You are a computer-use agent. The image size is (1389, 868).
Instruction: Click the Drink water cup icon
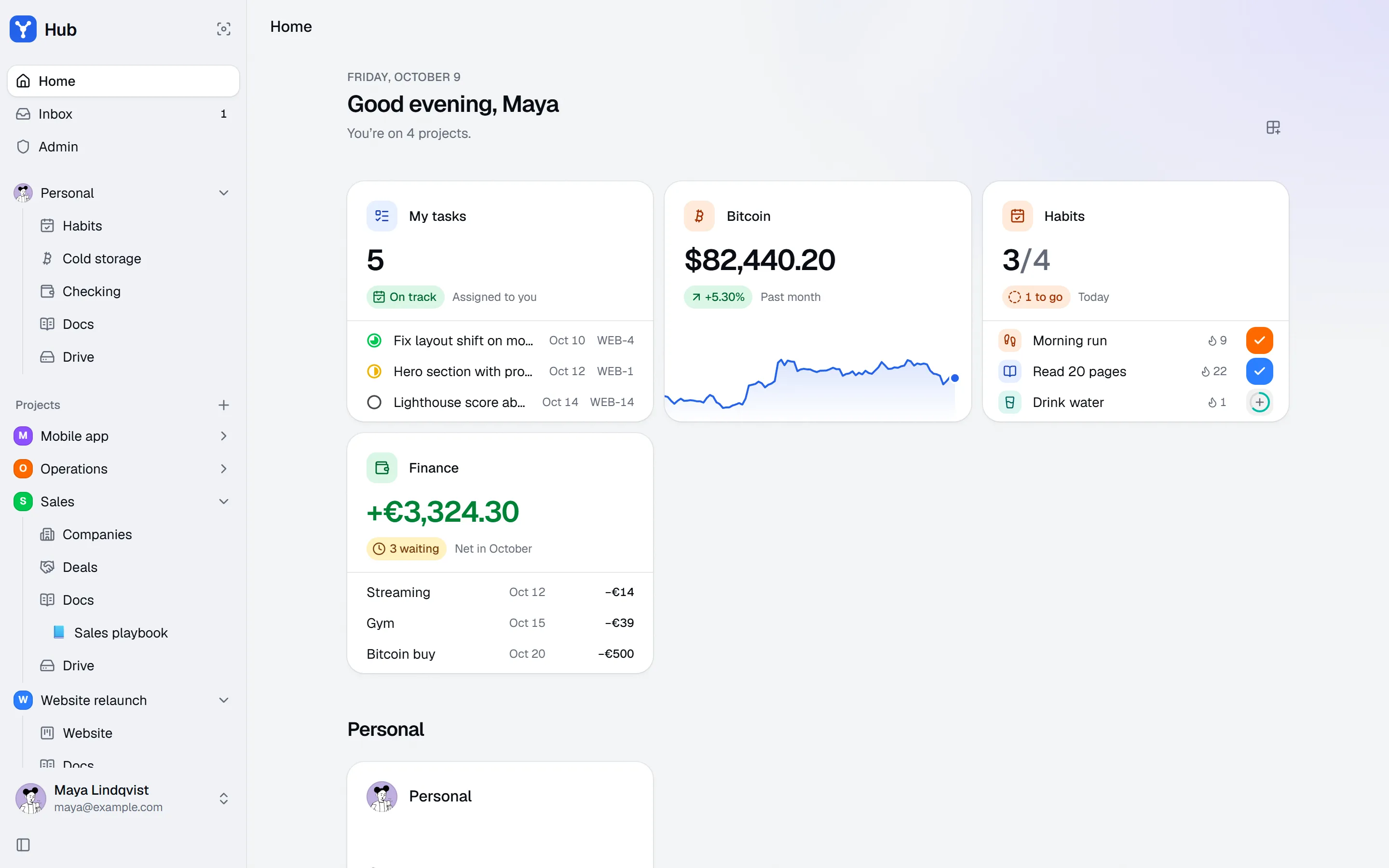click(x=1009, y=403)
